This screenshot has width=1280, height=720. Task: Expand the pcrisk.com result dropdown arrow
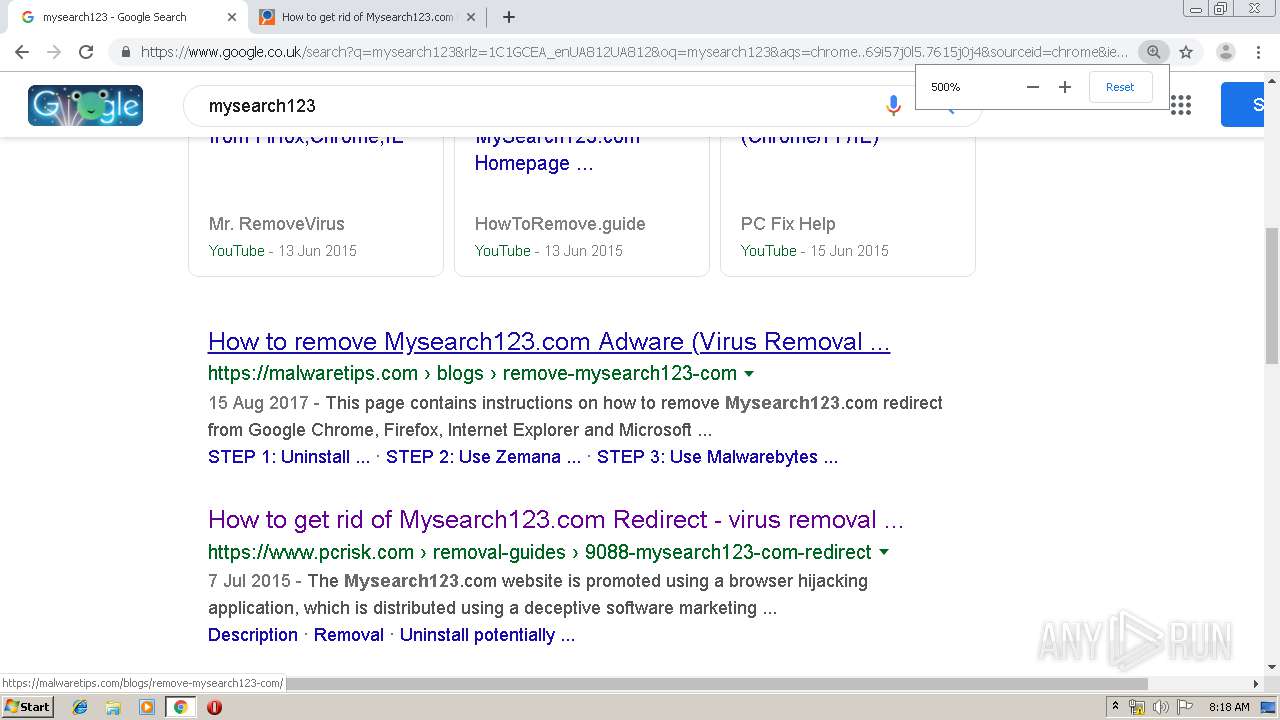click(x=884, y=552)
